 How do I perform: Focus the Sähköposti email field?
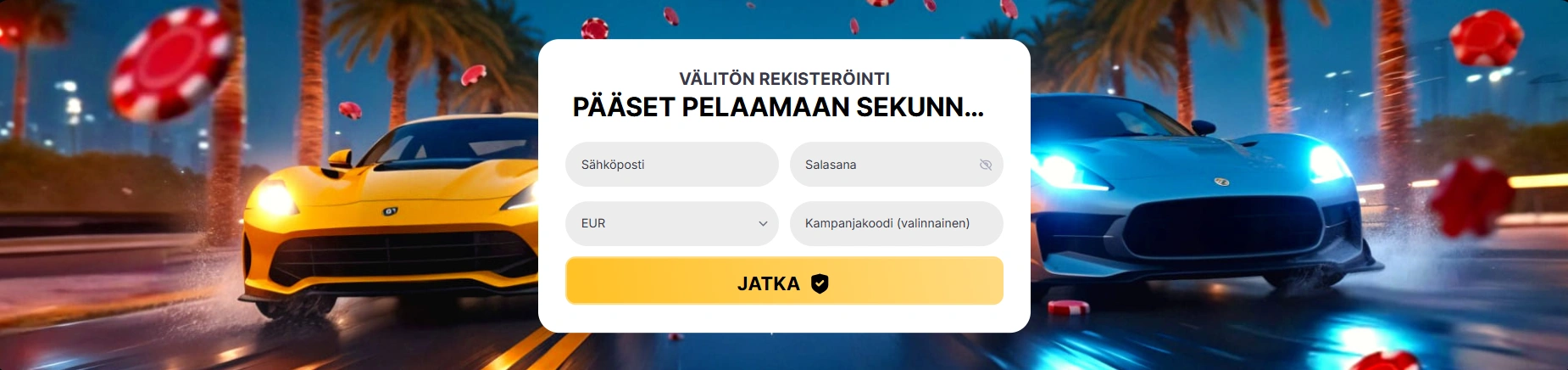tap(671, 165)
